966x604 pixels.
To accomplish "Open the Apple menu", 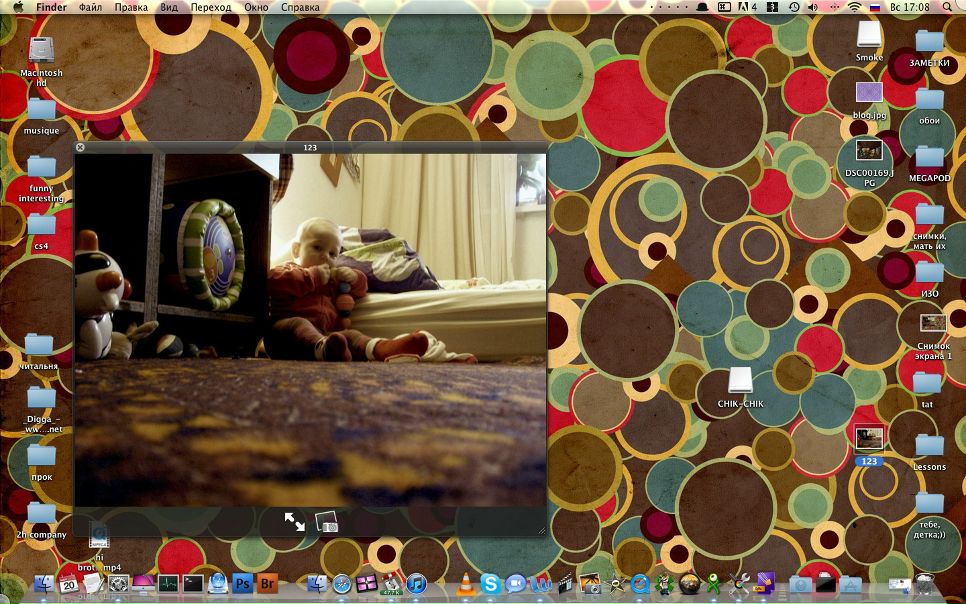I will 18,7.
